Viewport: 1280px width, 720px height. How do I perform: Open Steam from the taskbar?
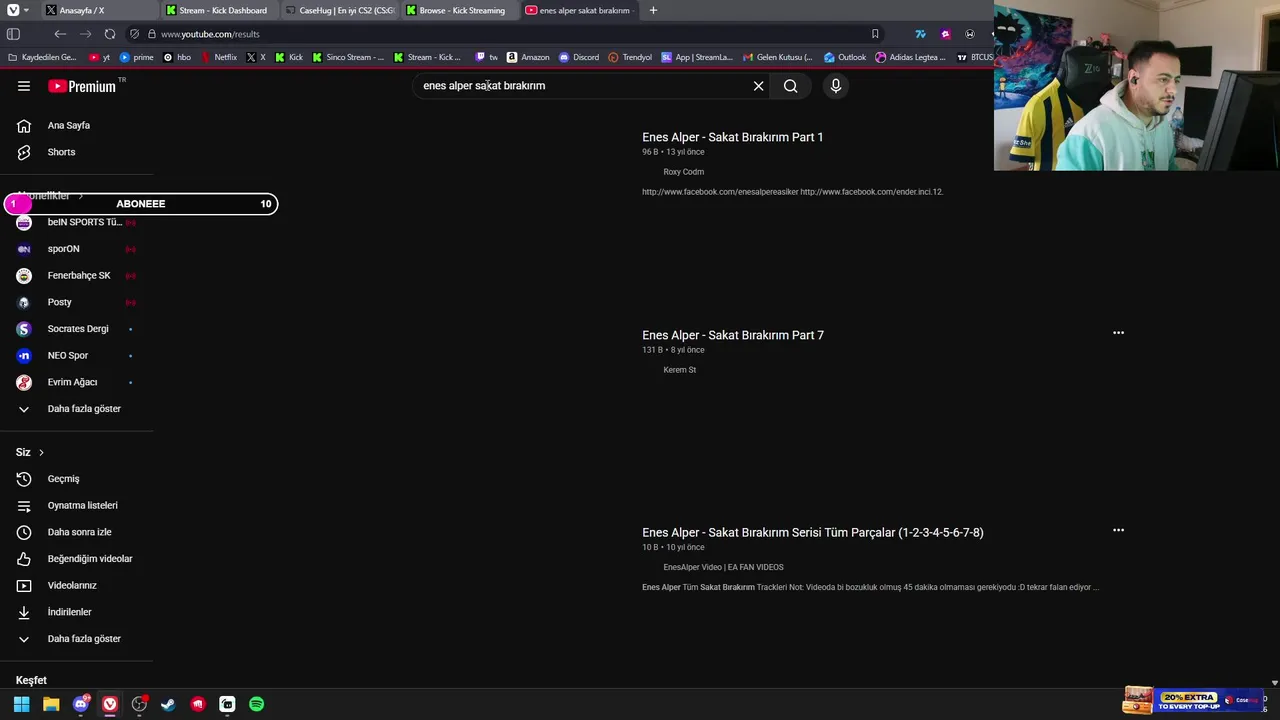click(168, 704)
